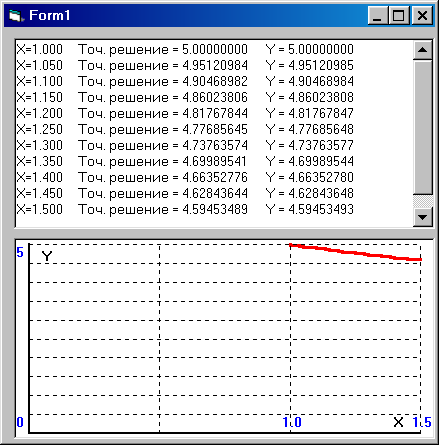Click the scroll down arrow of results list
439x445 pixels.
pyautogui.click(x=423, y=217)
